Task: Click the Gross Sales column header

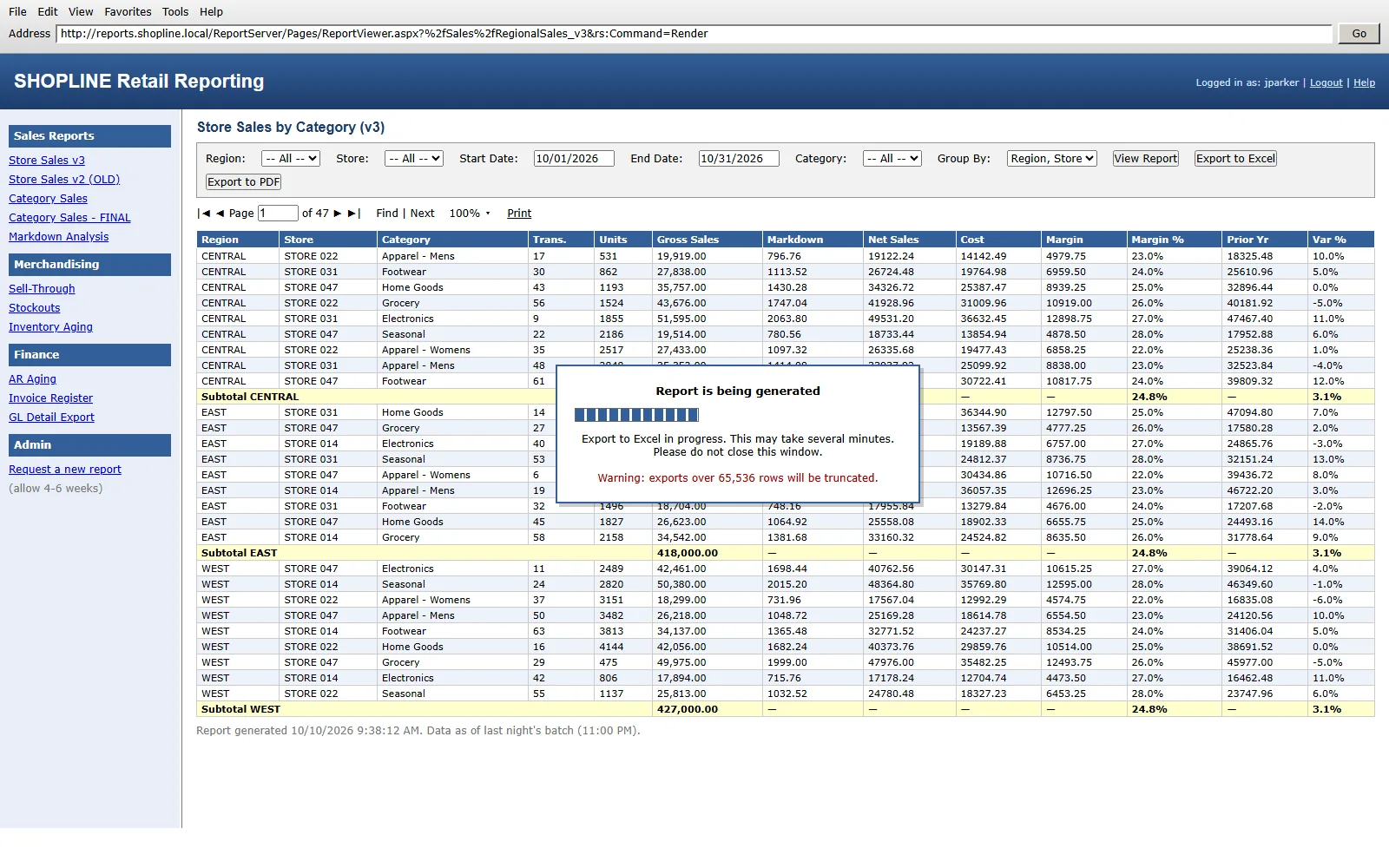Action: 707,240
